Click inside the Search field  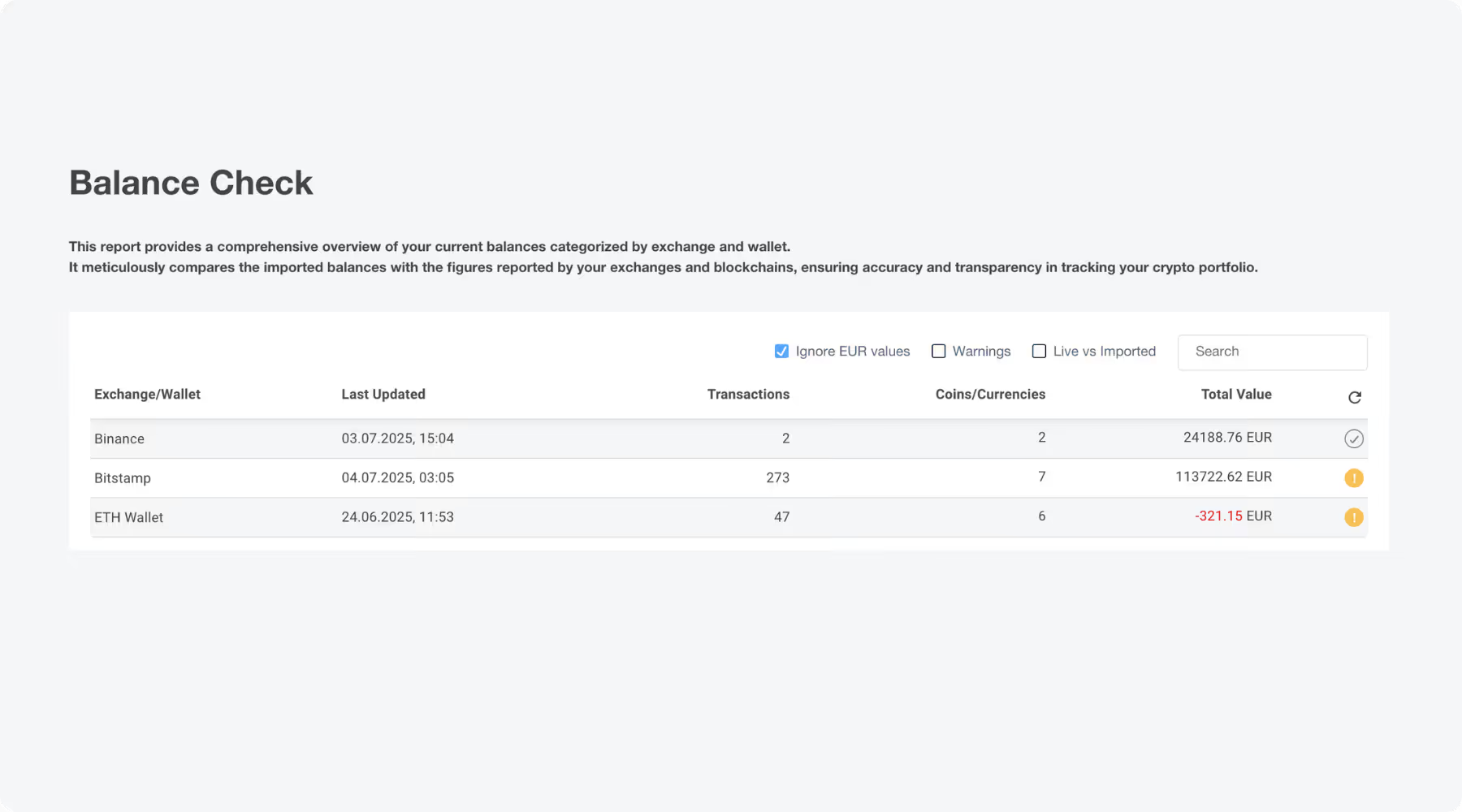1272,352
